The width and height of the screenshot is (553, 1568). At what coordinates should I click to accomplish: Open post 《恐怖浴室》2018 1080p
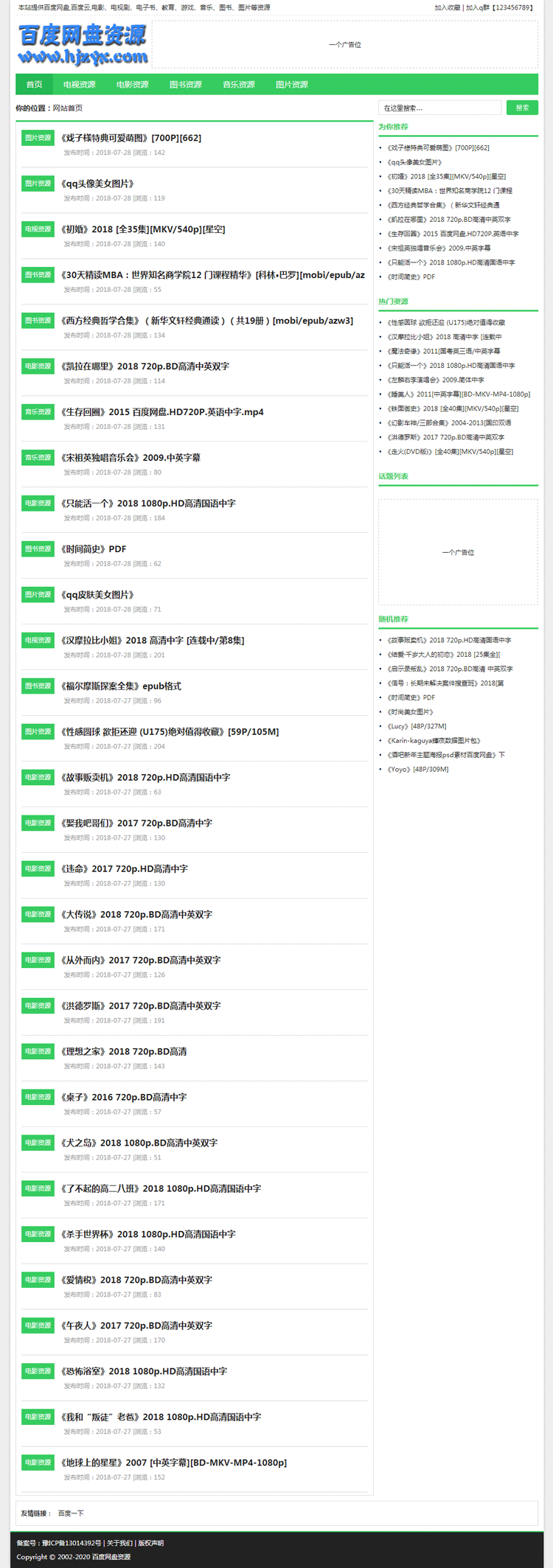click(x=143, y=1372)
